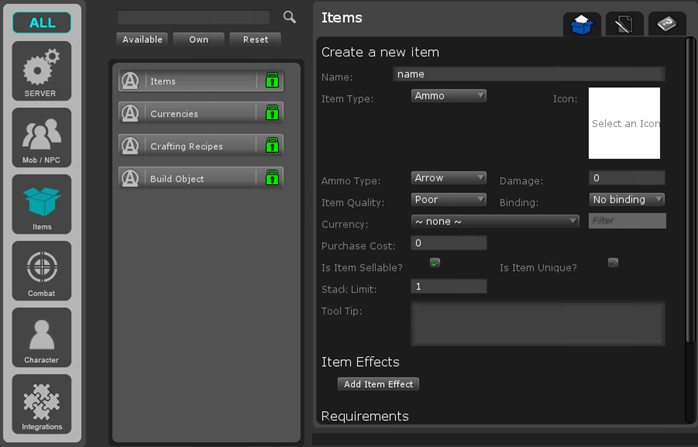
Task: Open the Integrations puzzle category
Action: pos(42,404)
